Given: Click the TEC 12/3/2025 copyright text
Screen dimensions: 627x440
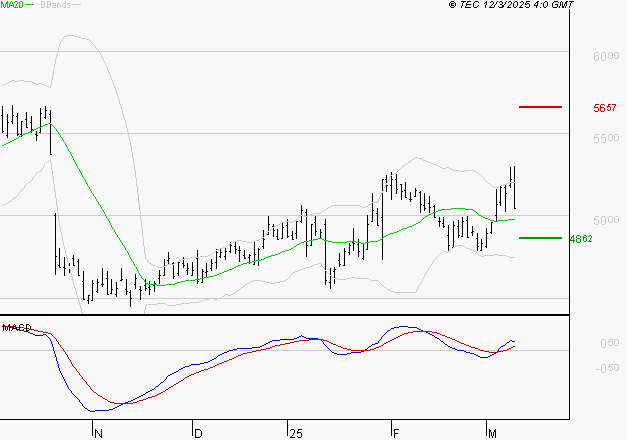Looking at the screenshot, I should tap(511, 5).
